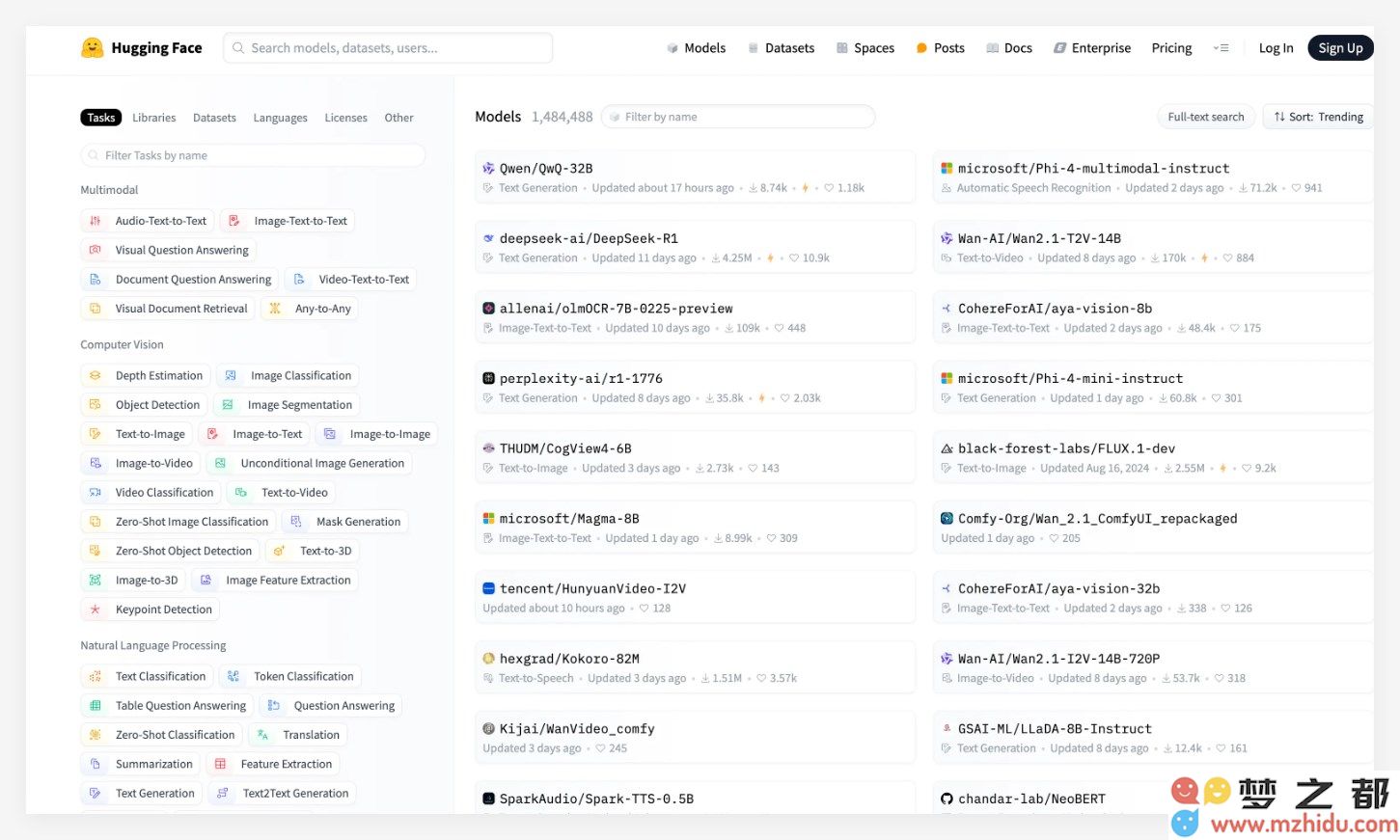Click the Object Detection task icon
1400x840 pixels.
click(x=95, y=405)
